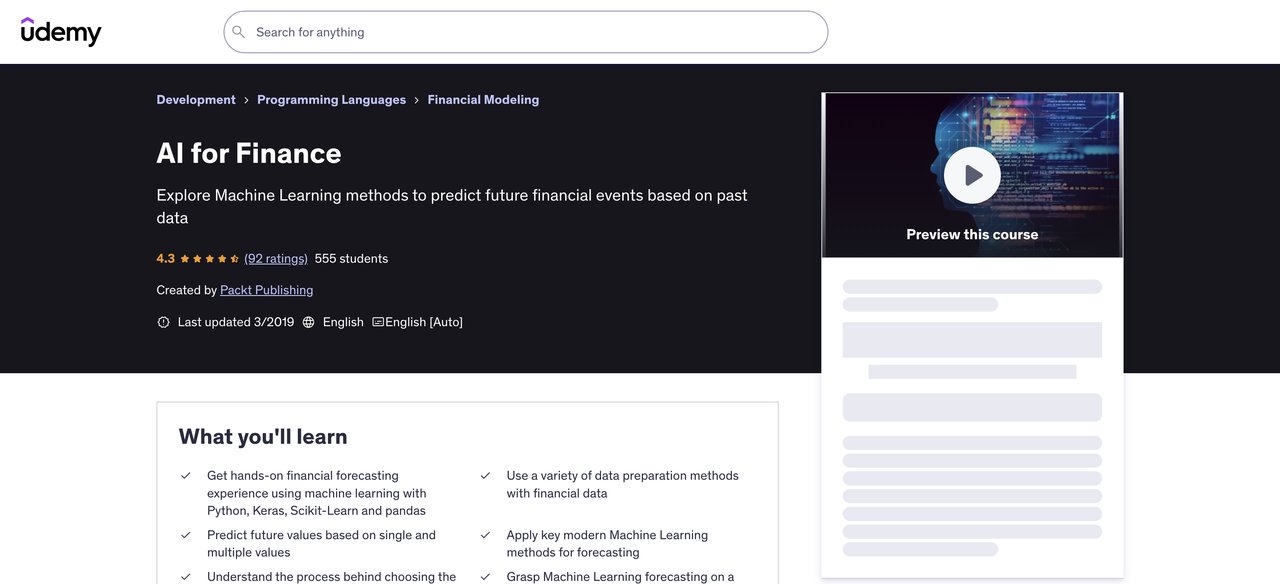Open the Financial Modeling category
Screen dimensions: 1280x584
click(483, 99)
